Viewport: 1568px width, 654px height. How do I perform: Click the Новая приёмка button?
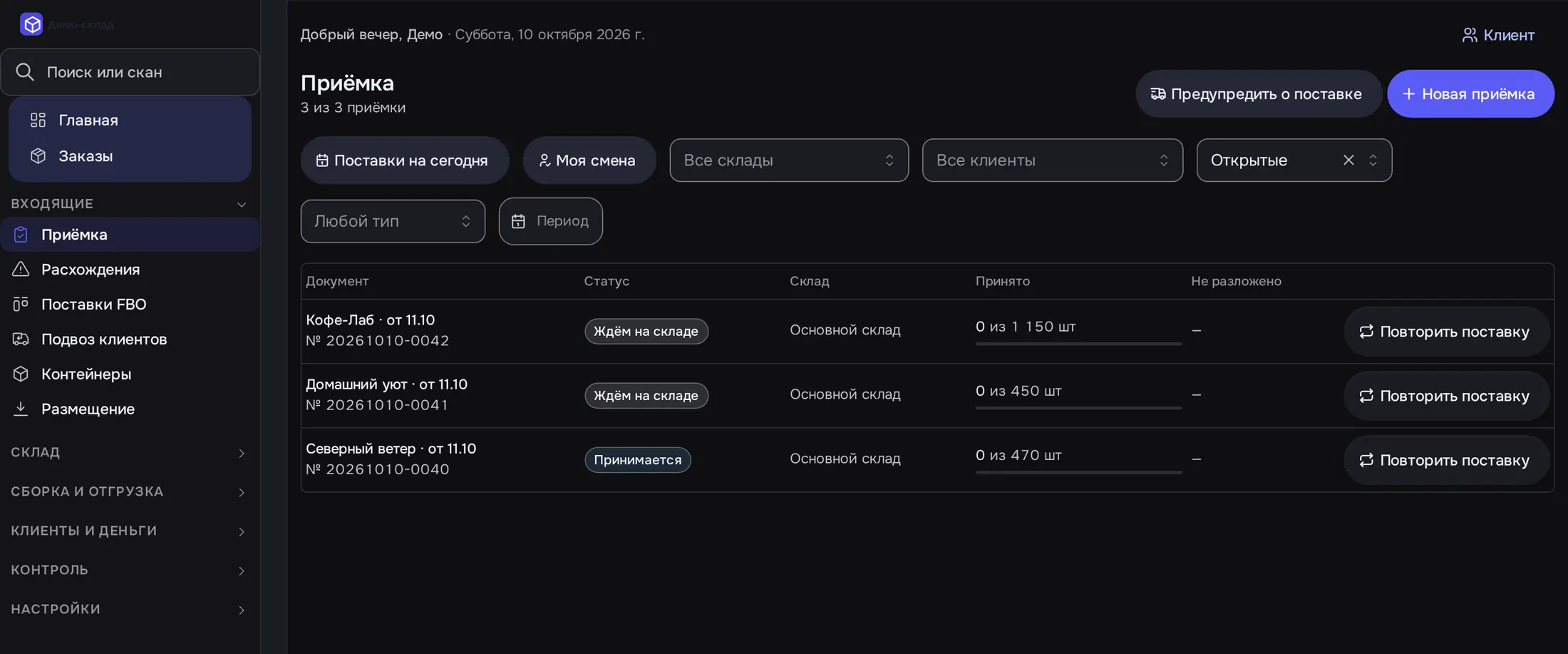1470,93
